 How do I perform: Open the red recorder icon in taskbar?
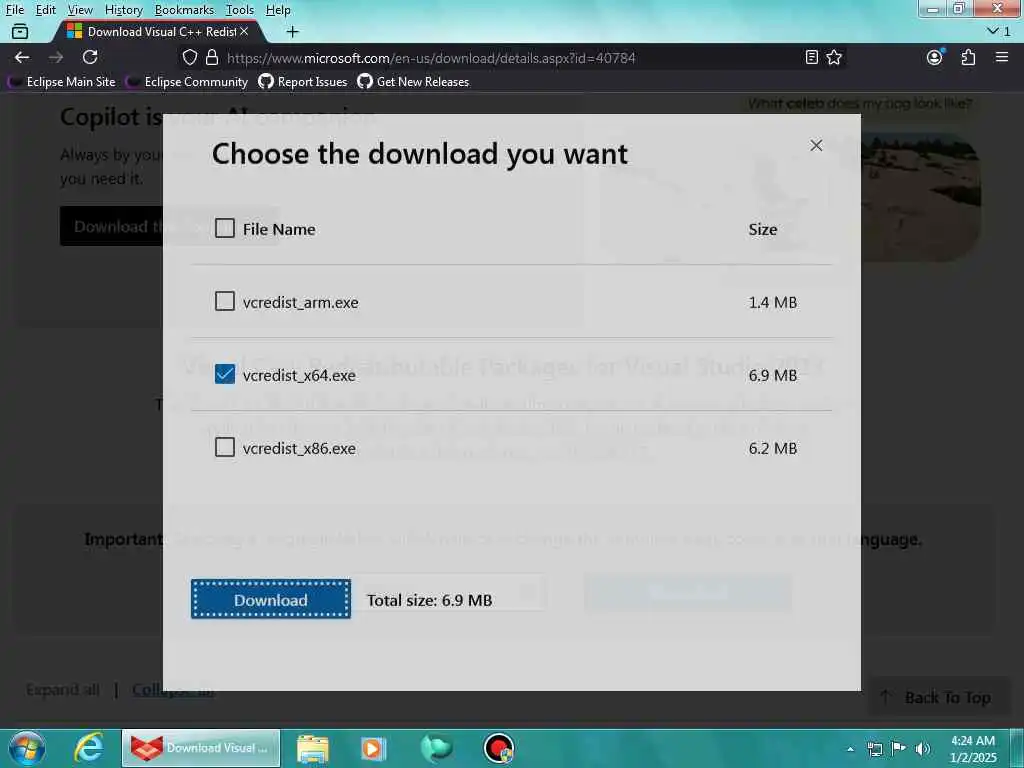pyautogui.click(x=499, y=748)
